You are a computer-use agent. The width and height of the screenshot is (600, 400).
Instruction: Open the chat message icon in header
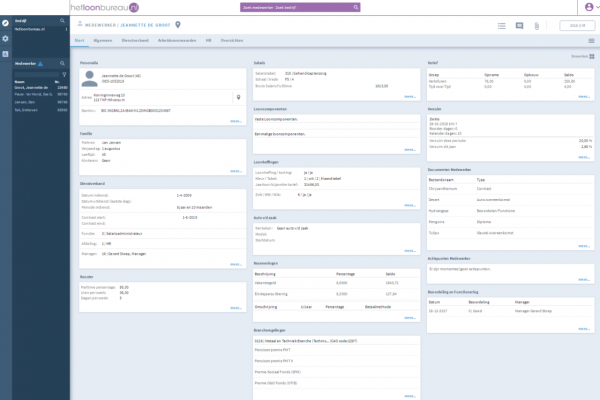coord(520,25)
